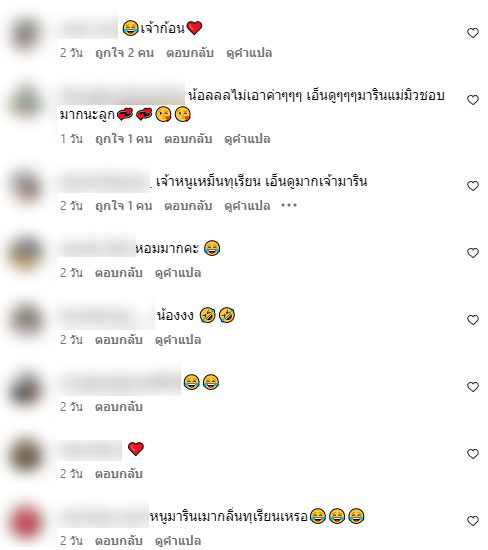Show translation for เจ้าหนูเหม็นทุเรียน comment
Screen dimensions: 488x550
pyautogui.click(x=247, y=206)
